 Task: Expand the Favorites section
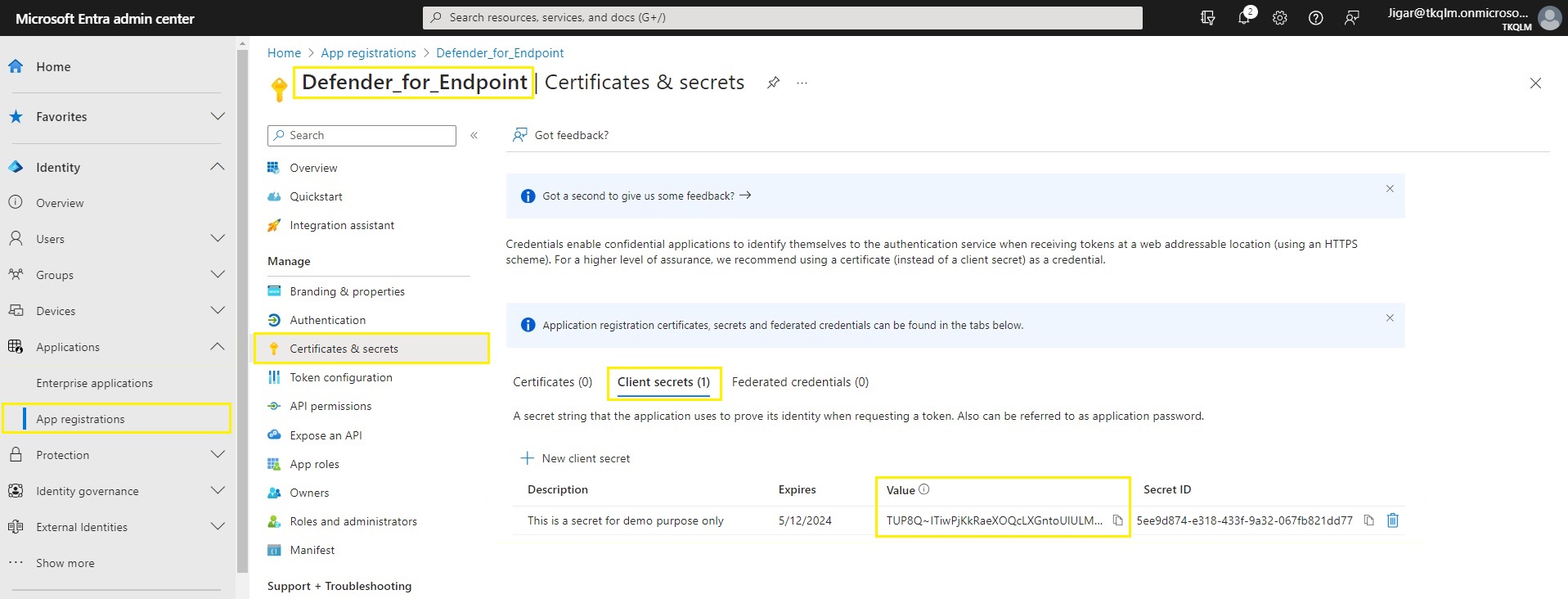coord(218,117)
